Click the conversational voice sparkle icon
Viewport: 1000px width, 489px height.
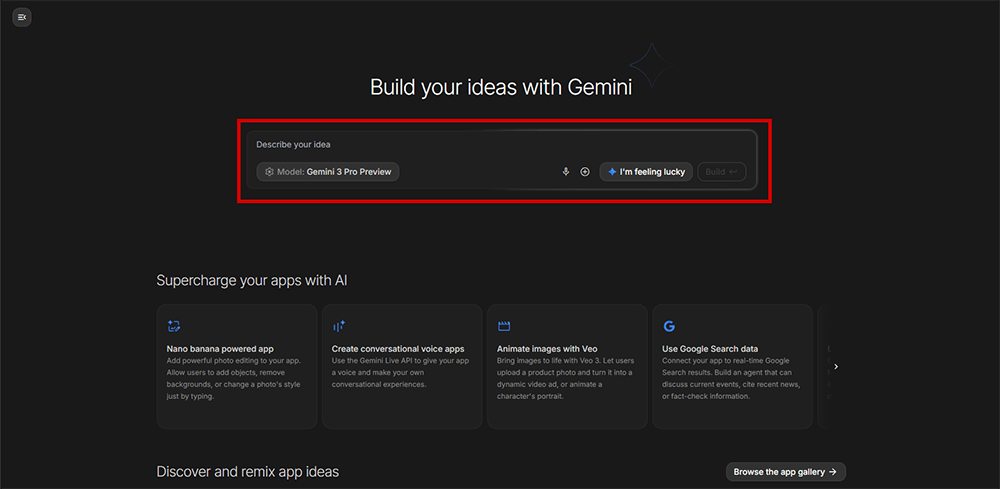coord(339,326)
